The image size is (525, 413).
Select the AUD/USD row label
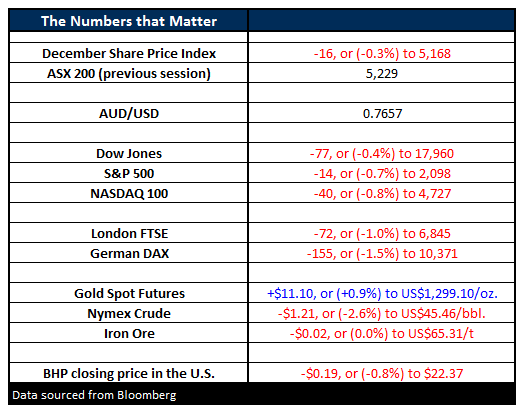(129, 113)
